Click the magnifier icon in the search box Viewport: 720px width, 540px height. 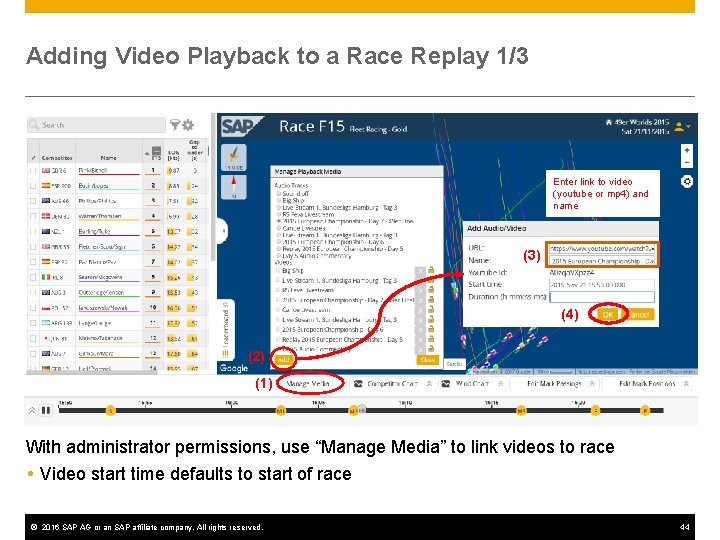34,124
